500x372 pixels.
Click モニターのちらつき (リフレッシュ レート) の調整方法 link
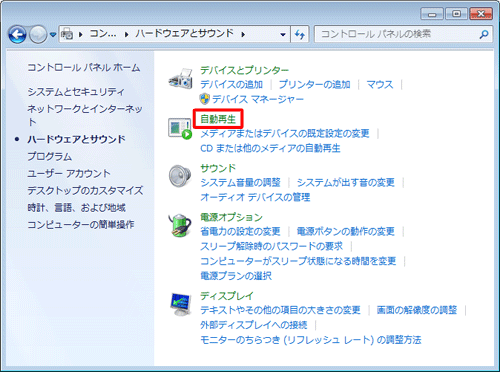coord(311,340)
